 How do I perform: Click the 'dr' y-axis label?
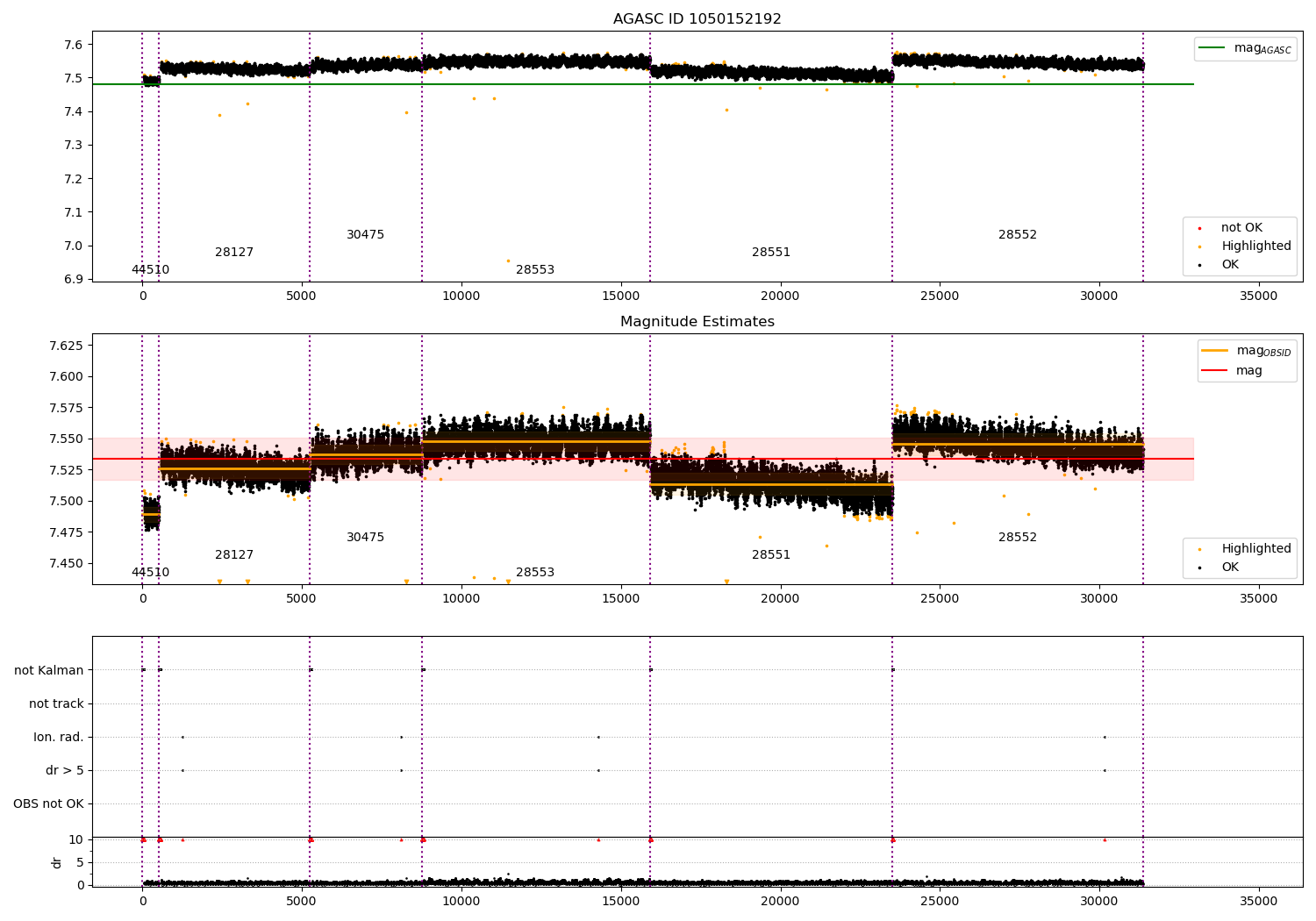click(57, 862)
